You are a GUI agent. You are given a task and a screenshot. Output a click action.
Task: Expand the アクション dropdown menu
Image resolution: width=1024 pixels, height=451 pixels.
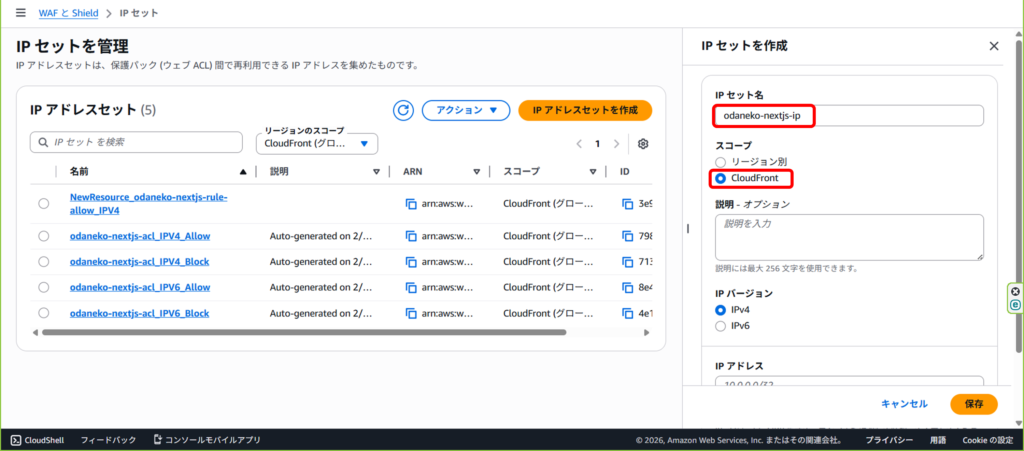(466, 110)
